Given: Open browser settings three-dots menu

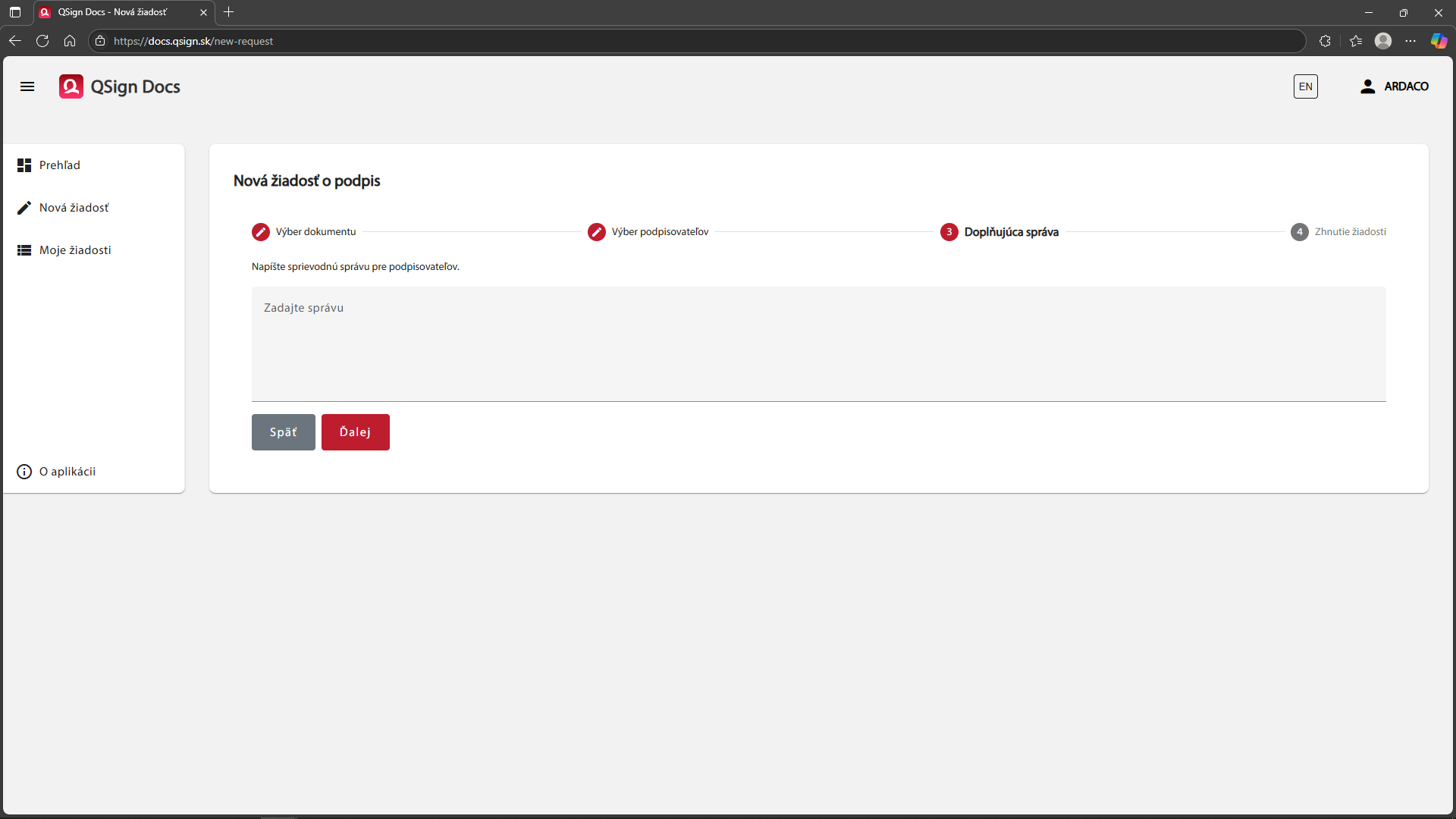Looking at the screenshot, I should click(x=1410, y=41).
